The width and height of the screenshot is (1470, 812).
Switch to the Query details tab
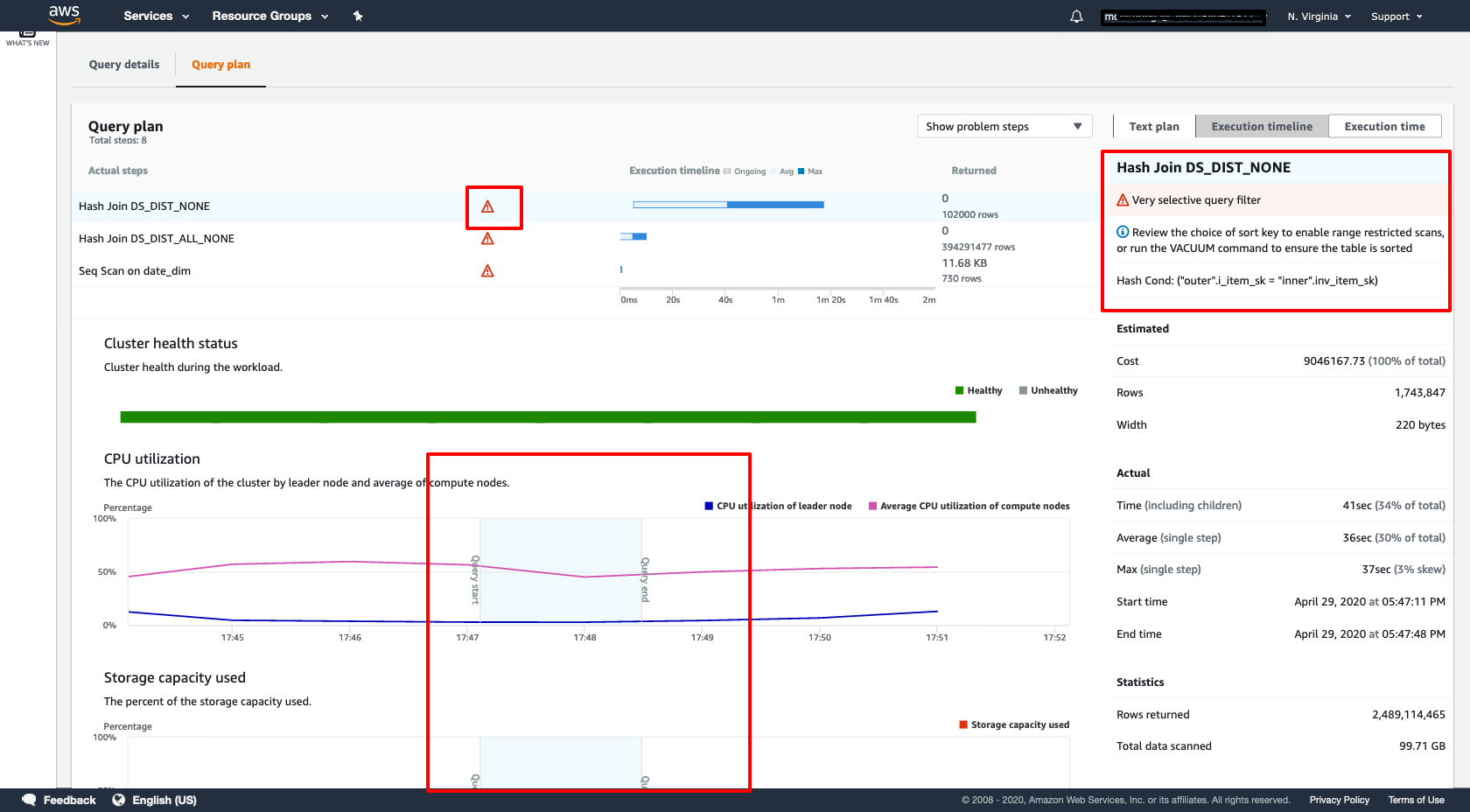pos(124,65)
